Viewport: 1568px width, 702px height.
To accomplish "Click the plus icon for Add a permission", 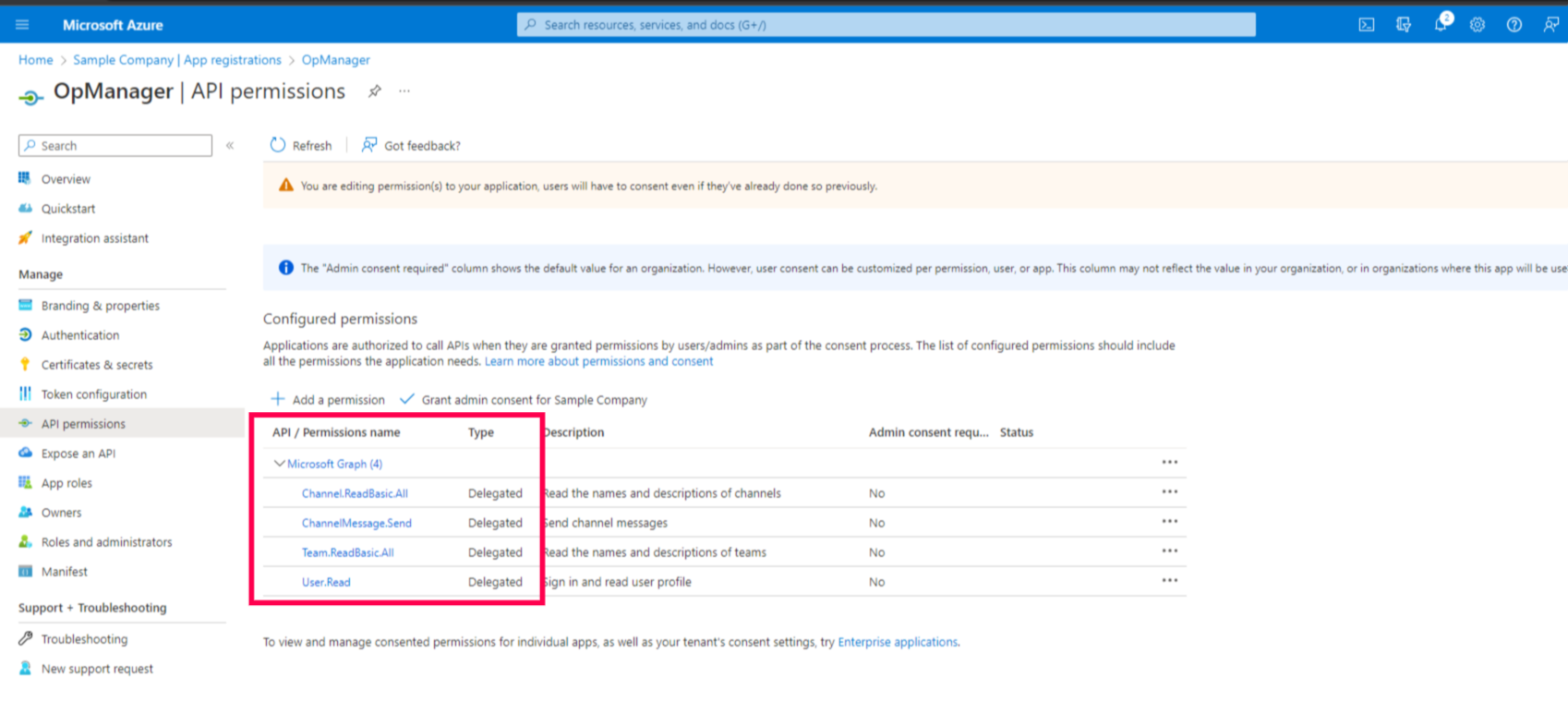I will click(x=278, y=399).
